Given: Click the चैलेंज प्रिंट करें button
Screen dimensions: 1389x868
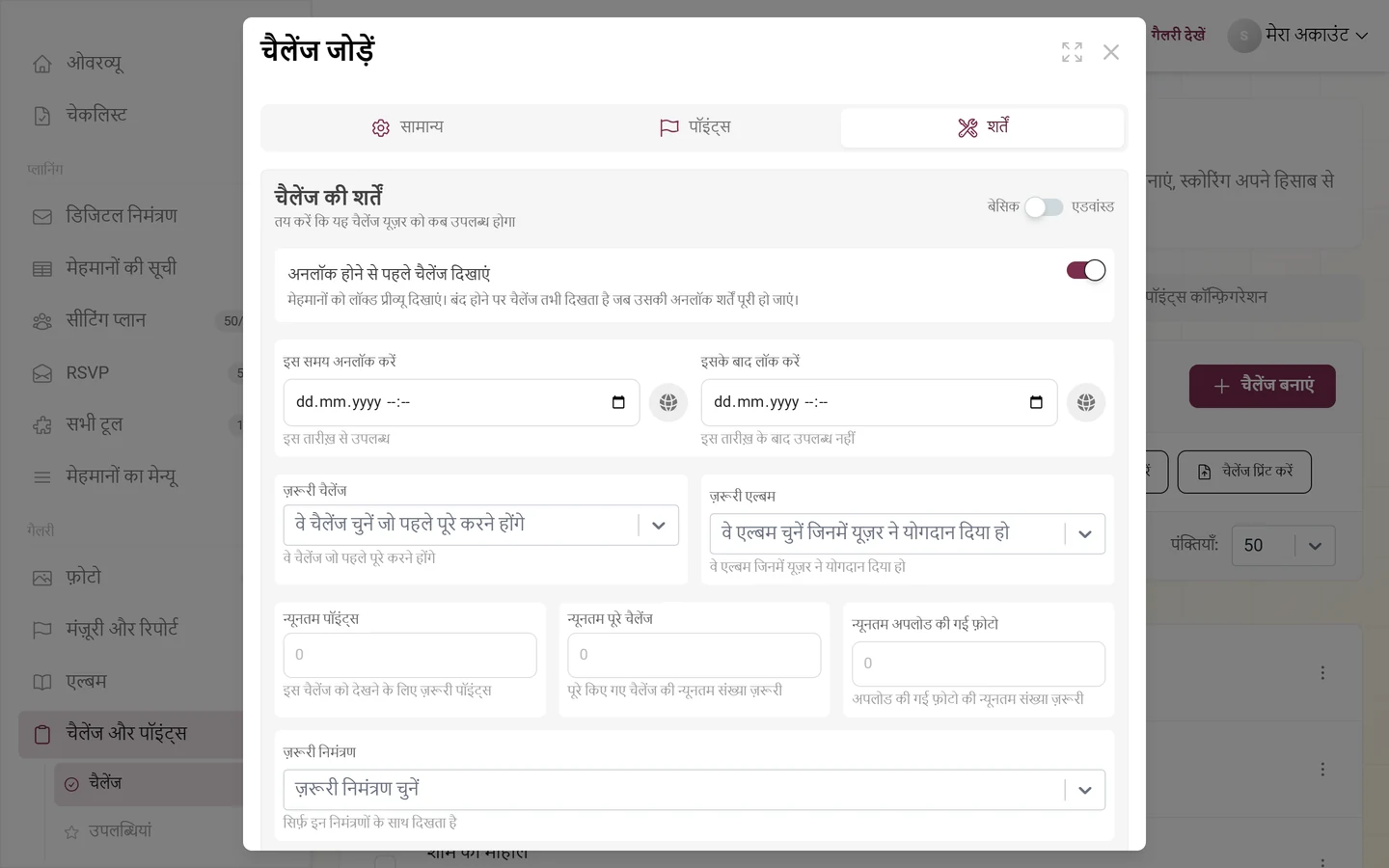Looking at the screenshot, I should pos(1244,472).
